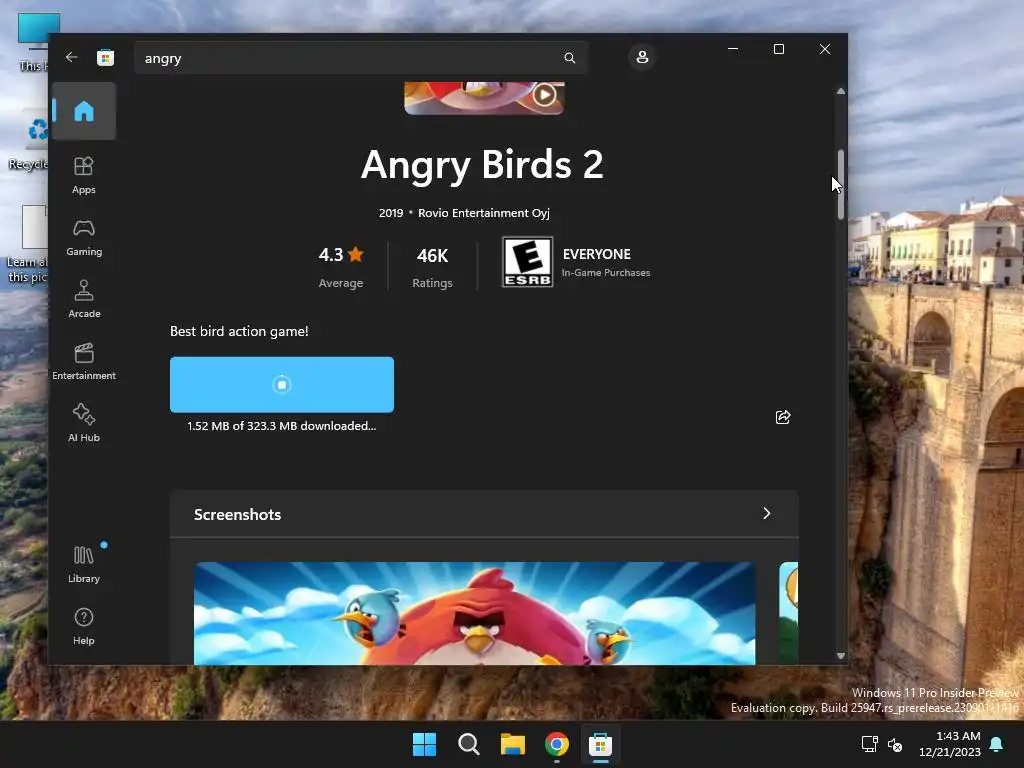This screenshot has width=1024, height=768.
Task: Click the scrollbar up arrow
Action: 840,91
